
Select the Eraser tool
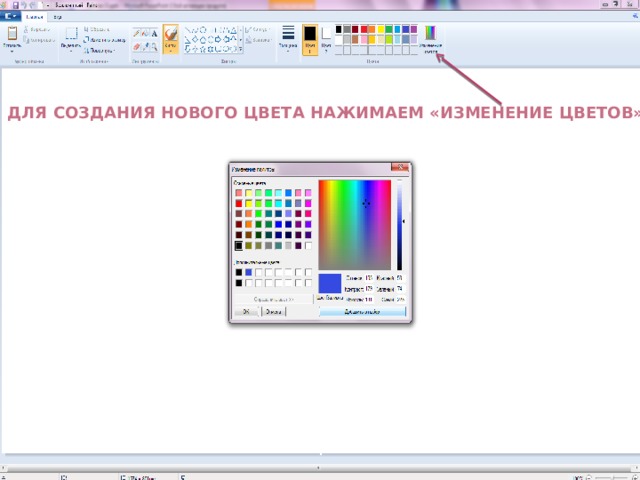[x=137, y=47]
